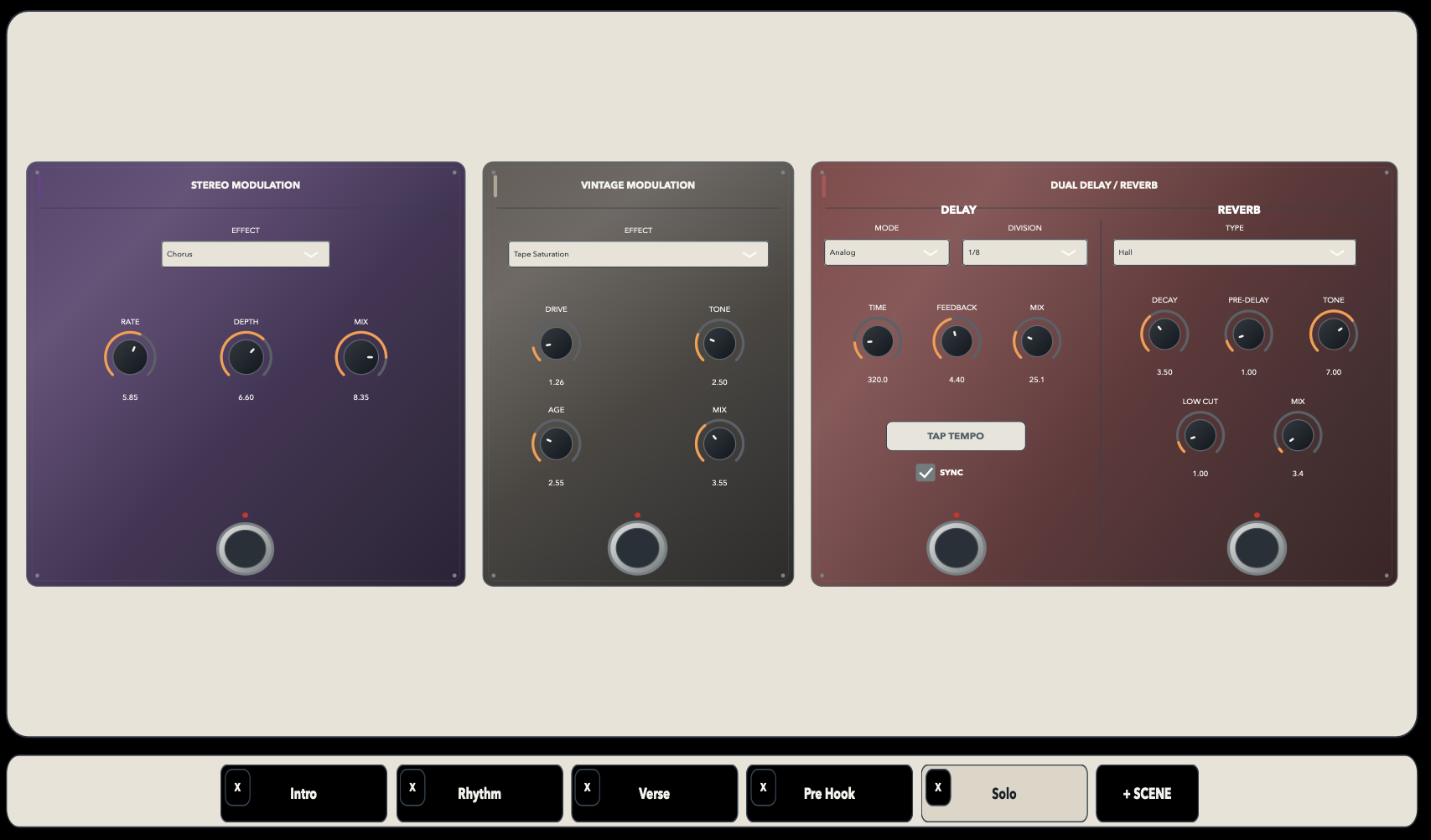Select the Rhythm scene
The image size is (1431, 840).
pos(480,793)
